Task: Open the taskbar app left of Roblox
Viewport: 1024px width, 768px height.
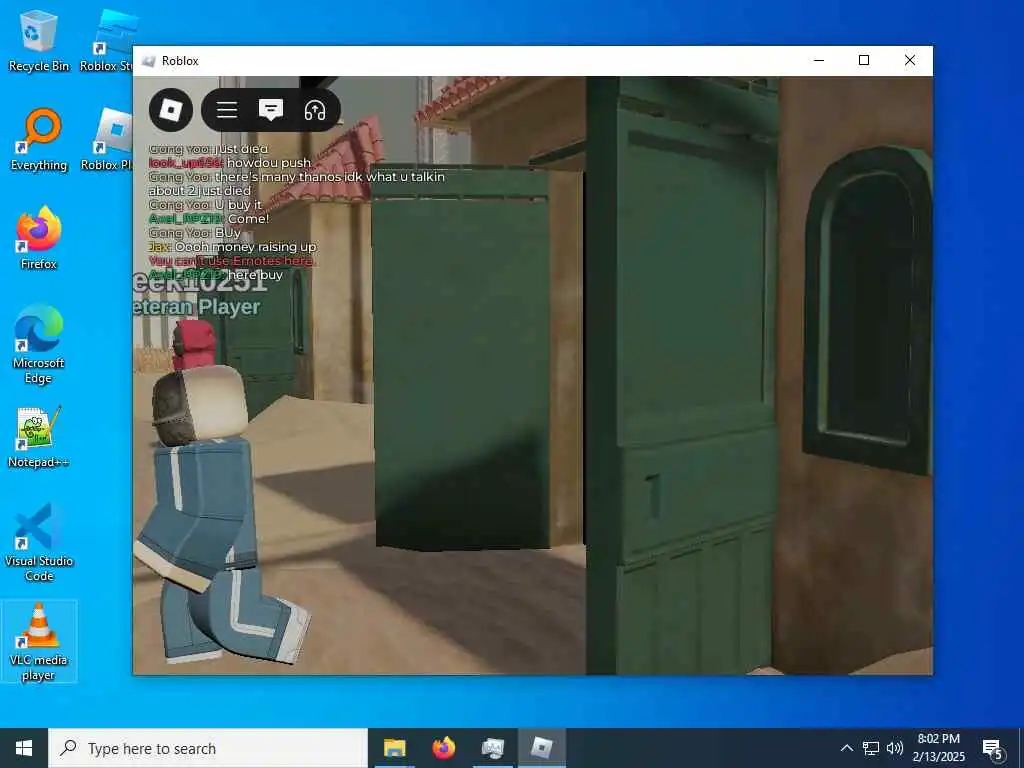Action: (x=492, y=748)
